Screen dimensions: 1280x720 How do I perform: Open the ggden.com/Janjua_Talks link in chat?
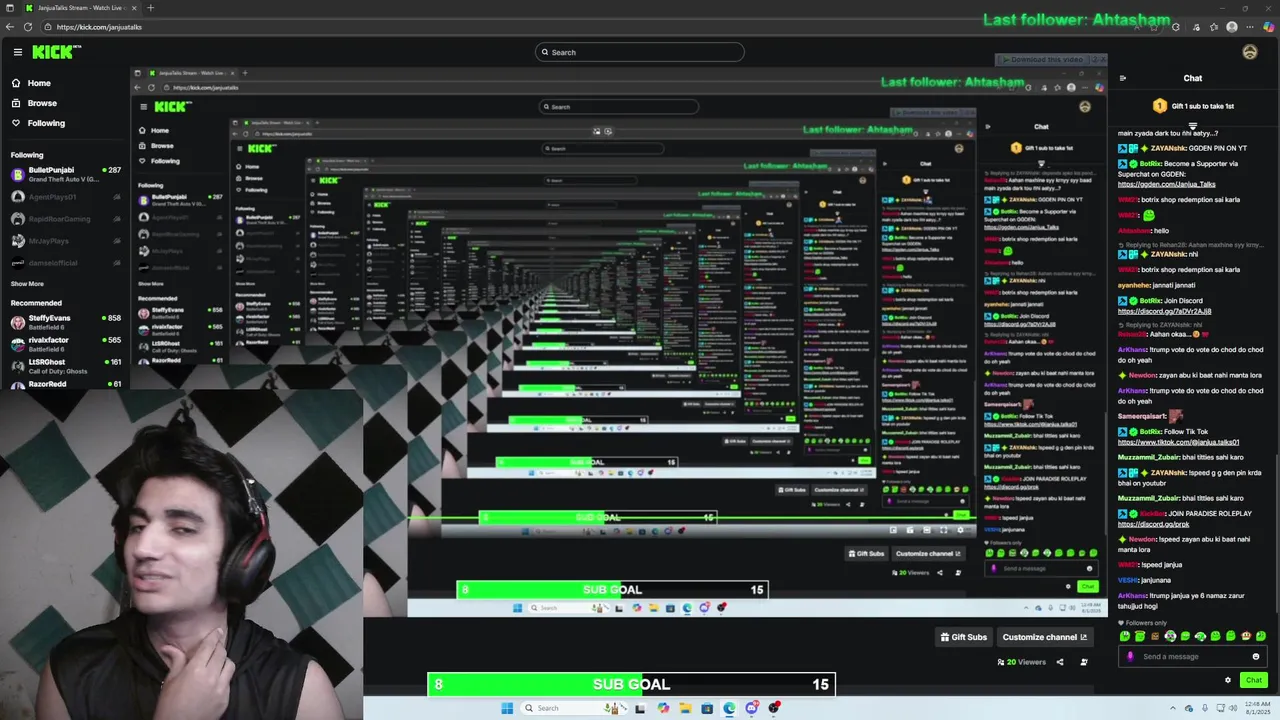pos(1166,184)
